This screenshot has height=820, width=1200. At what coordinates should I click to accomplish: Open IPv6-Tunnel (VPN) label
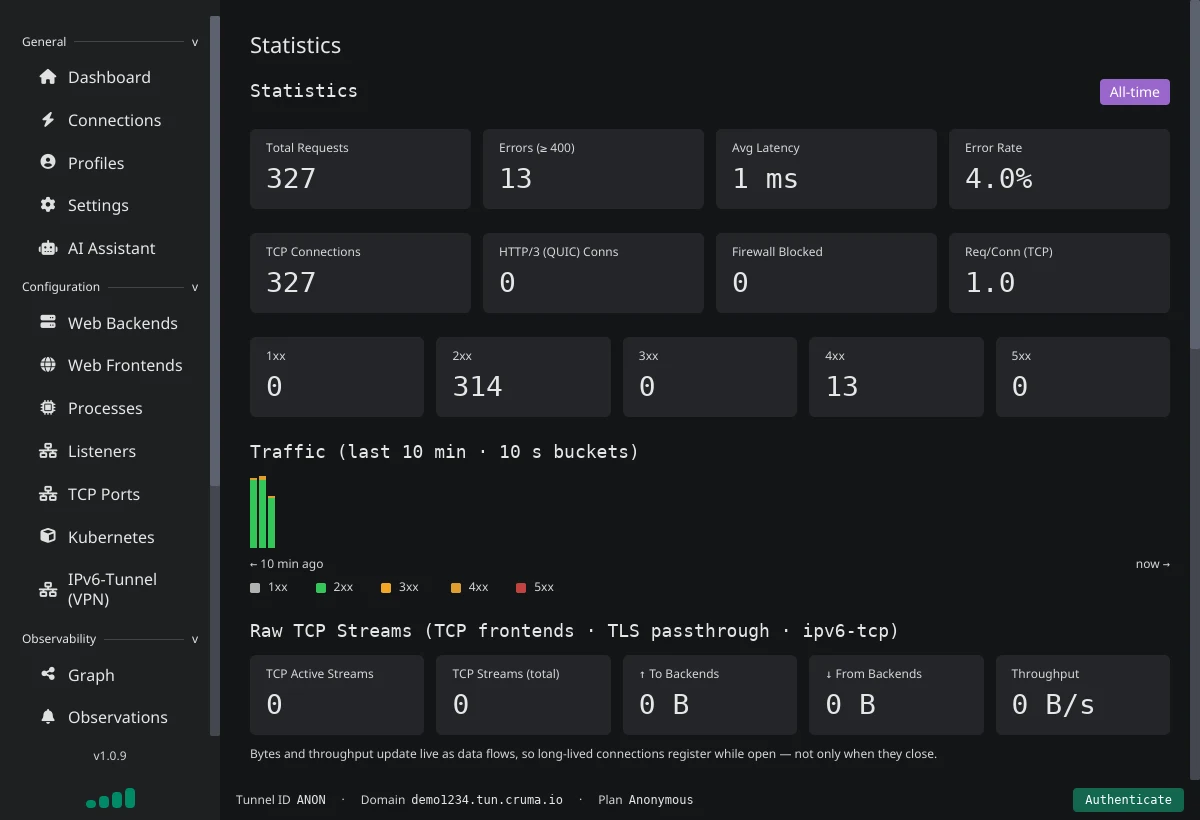coord(112,589)
